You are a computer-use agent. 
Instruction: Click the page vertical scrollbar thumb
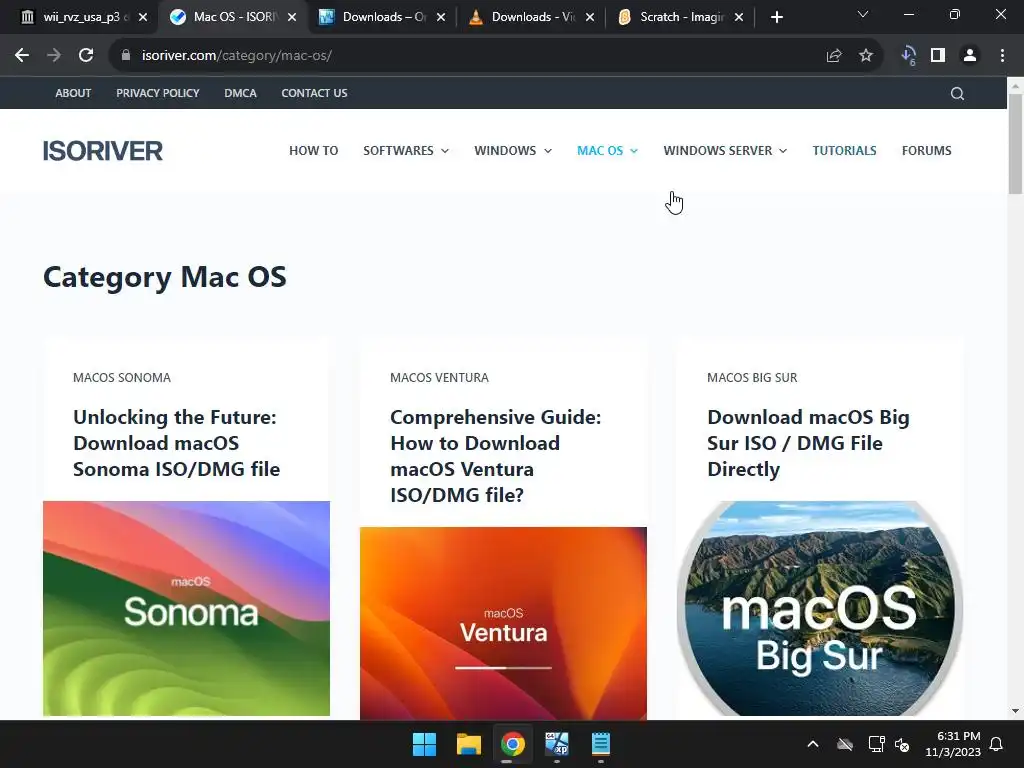pyautogui.click(x=1015, y=144)
